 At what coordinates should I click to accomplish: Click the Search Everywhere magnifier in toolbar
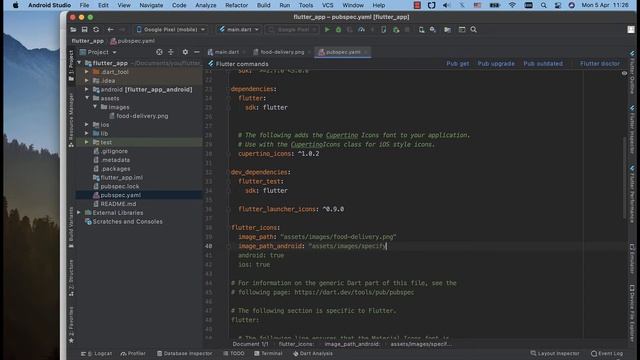[x=473, y=29]
